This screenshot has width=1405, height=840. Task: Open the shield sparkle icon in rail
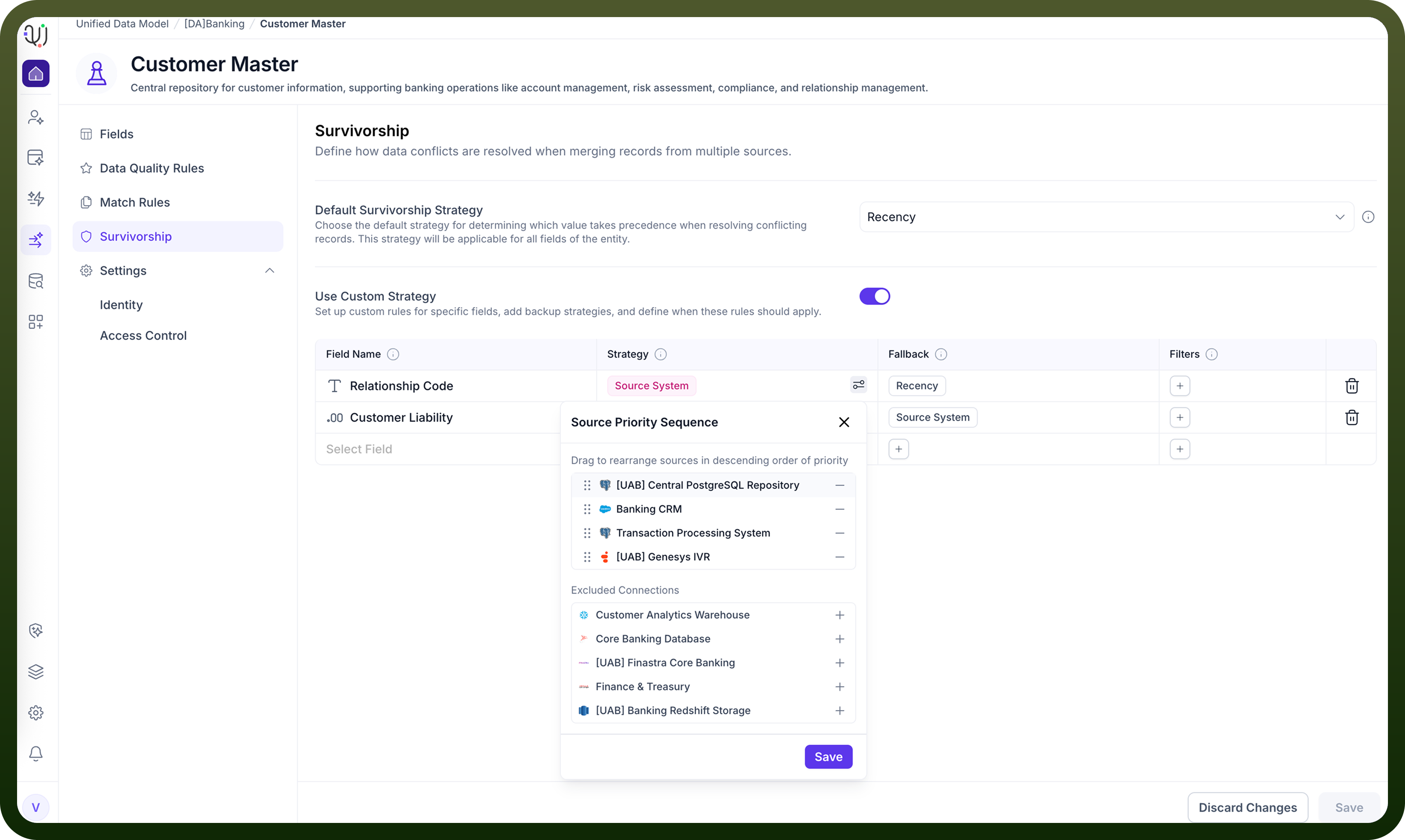[x=36, y=630]
